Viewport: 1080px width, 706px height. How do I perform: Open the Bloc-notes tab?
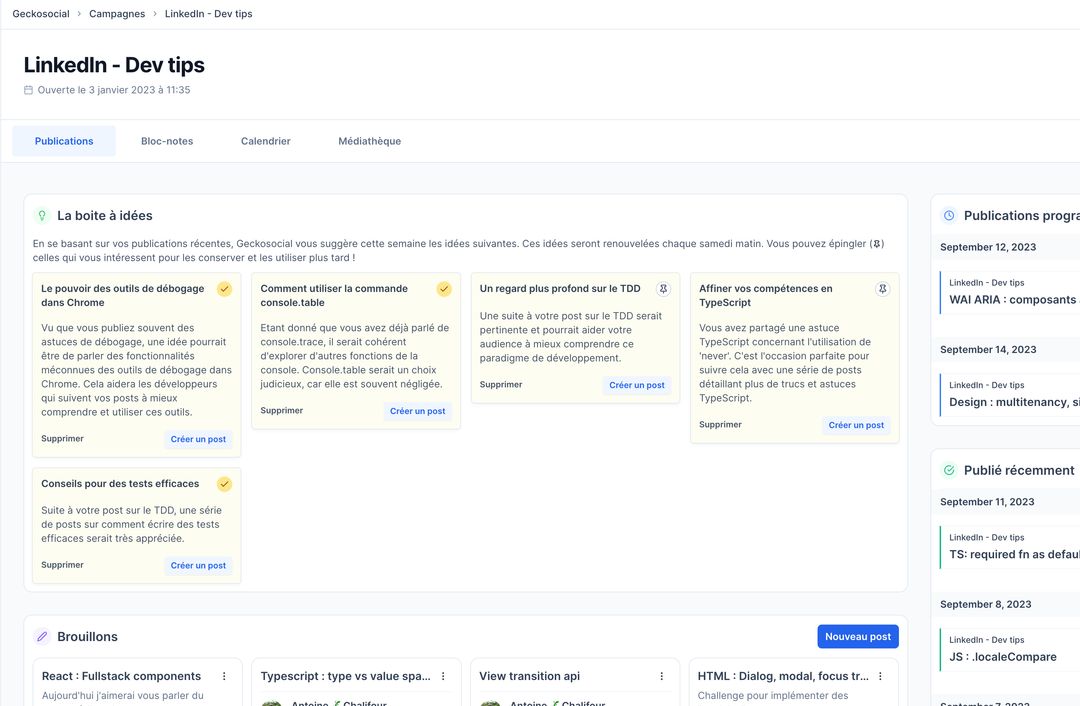click(167, 141)
